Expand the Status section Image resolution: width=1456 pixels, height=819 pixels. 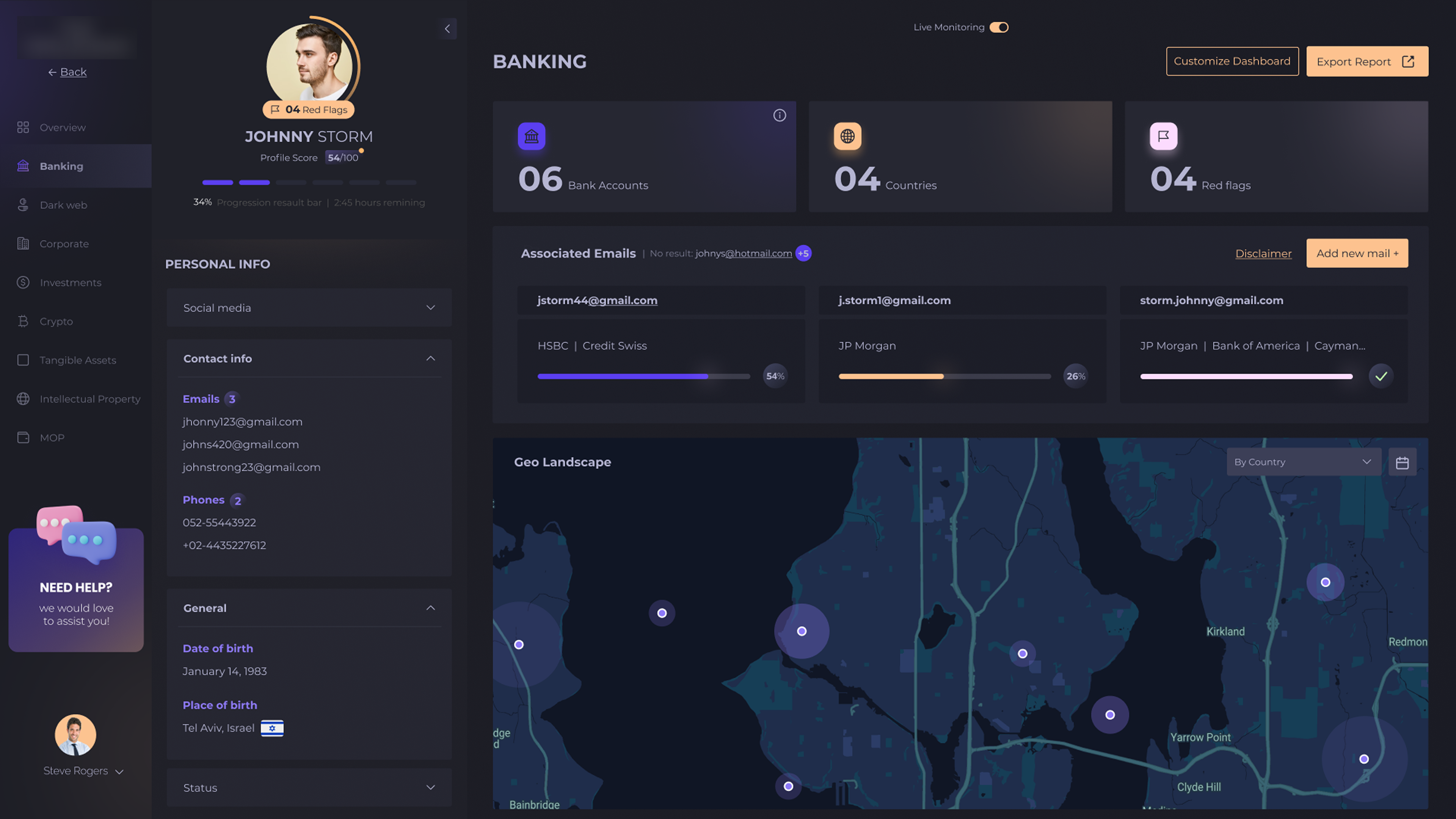[x=309, y=788]
